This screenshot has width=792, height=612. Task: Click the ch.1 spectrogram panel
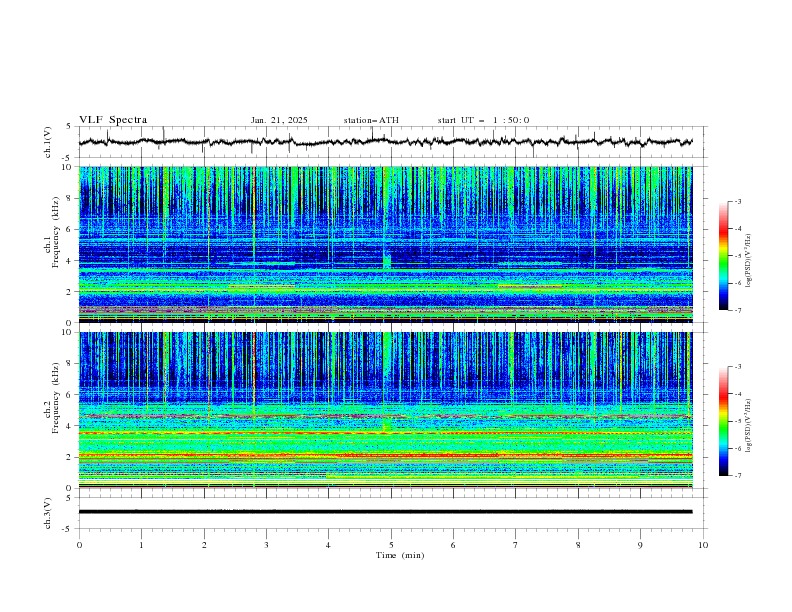pos(385,244)
